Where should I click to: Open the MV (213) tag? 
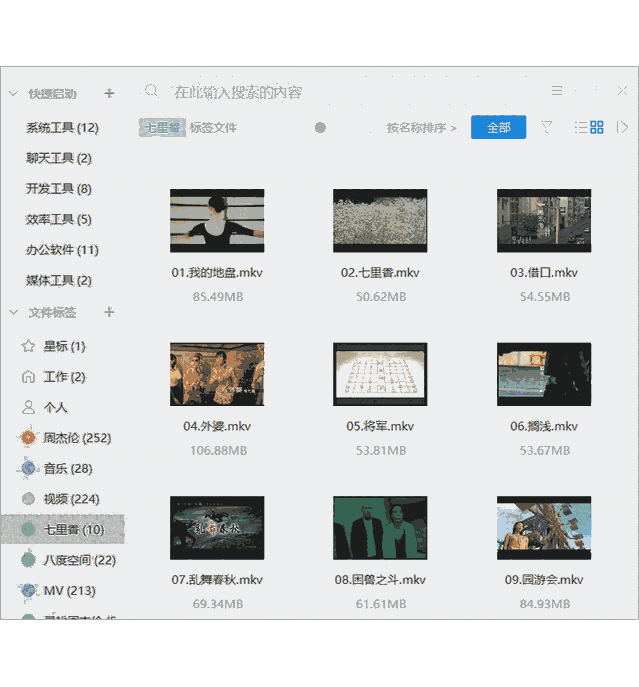tap(70, 591)
